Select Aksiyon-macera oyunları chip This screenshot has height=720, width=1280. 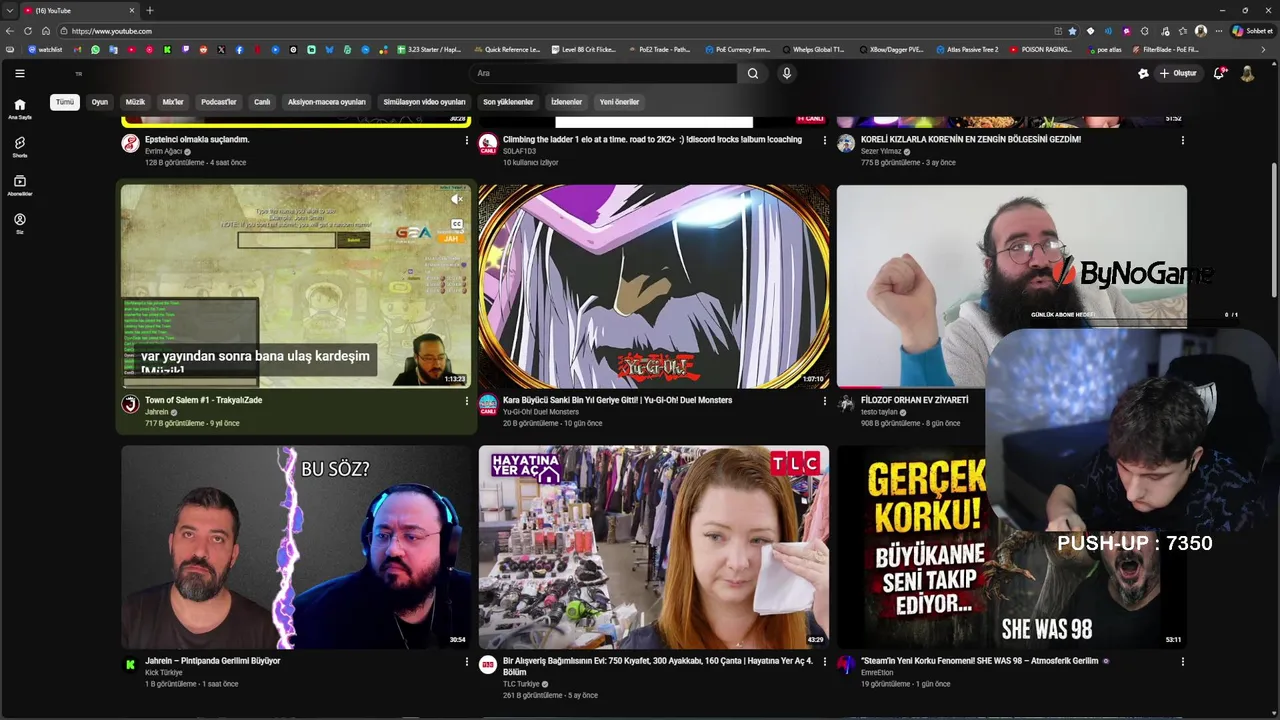click(x=327, y=102)
